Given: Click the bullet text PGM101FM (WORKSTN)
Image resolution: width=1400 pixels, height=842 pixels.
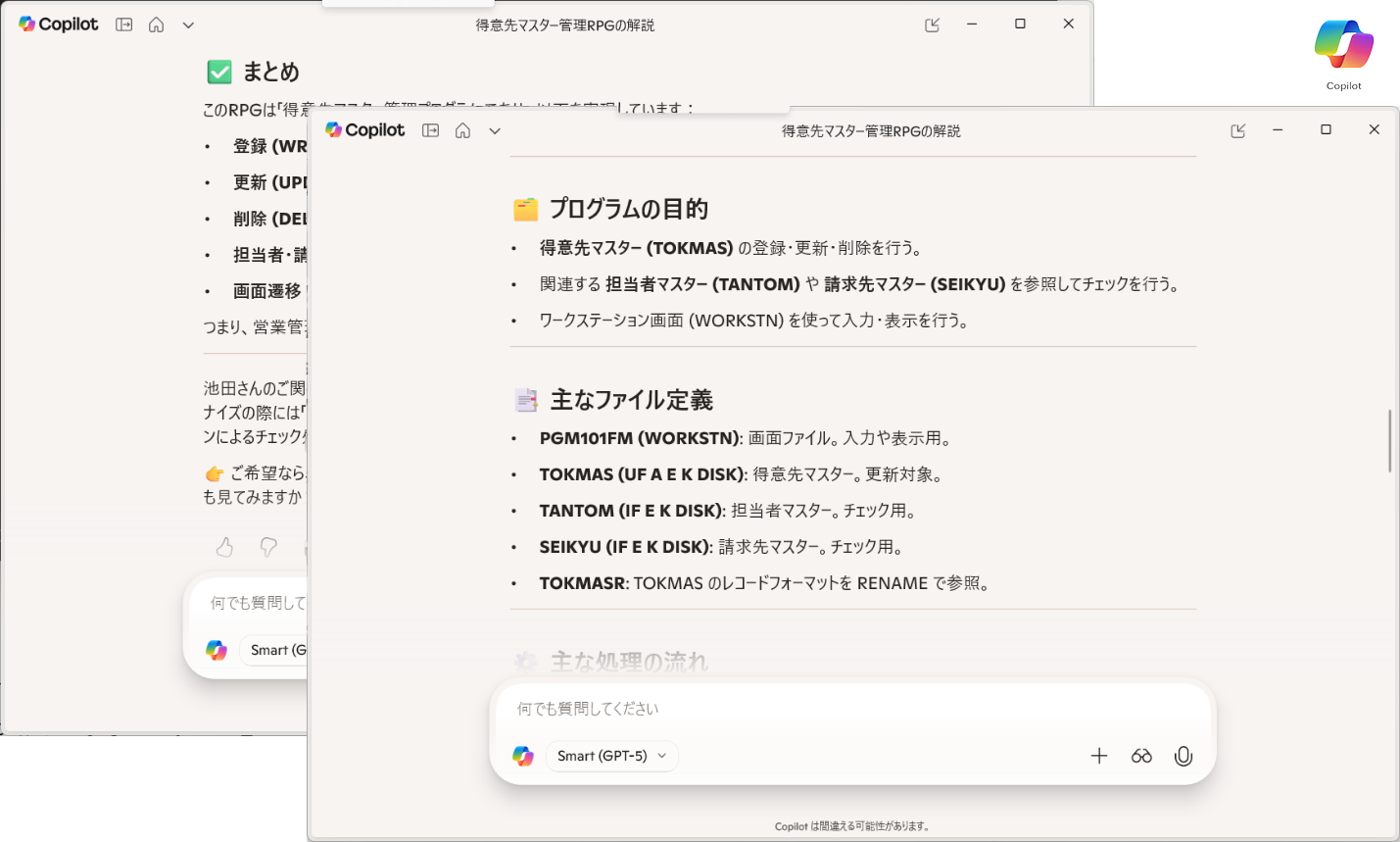Looking at the screenshot, I should pos(639,438).
